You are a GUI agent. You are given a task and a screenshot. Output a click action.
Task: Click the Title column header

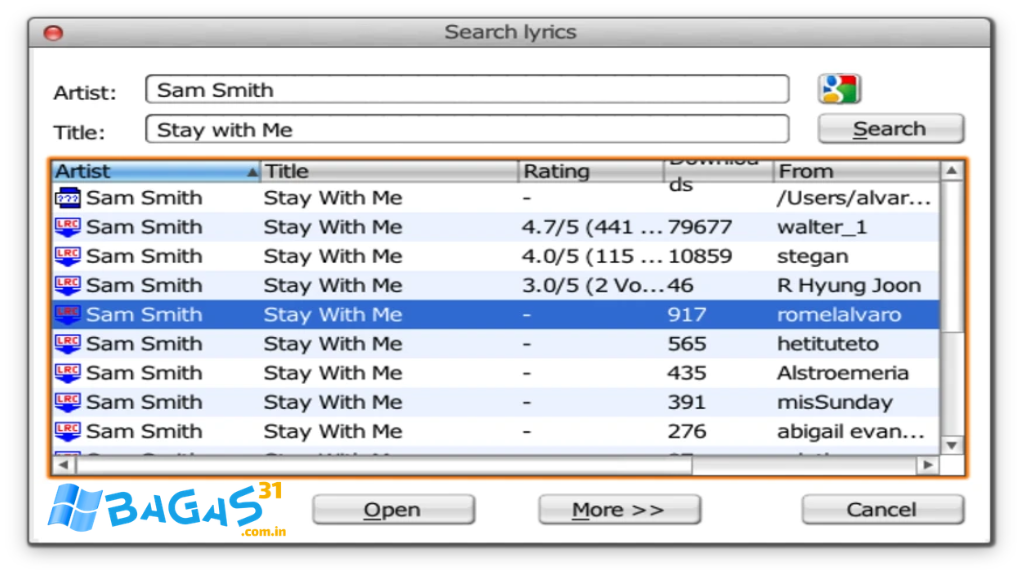coord(388,171)
